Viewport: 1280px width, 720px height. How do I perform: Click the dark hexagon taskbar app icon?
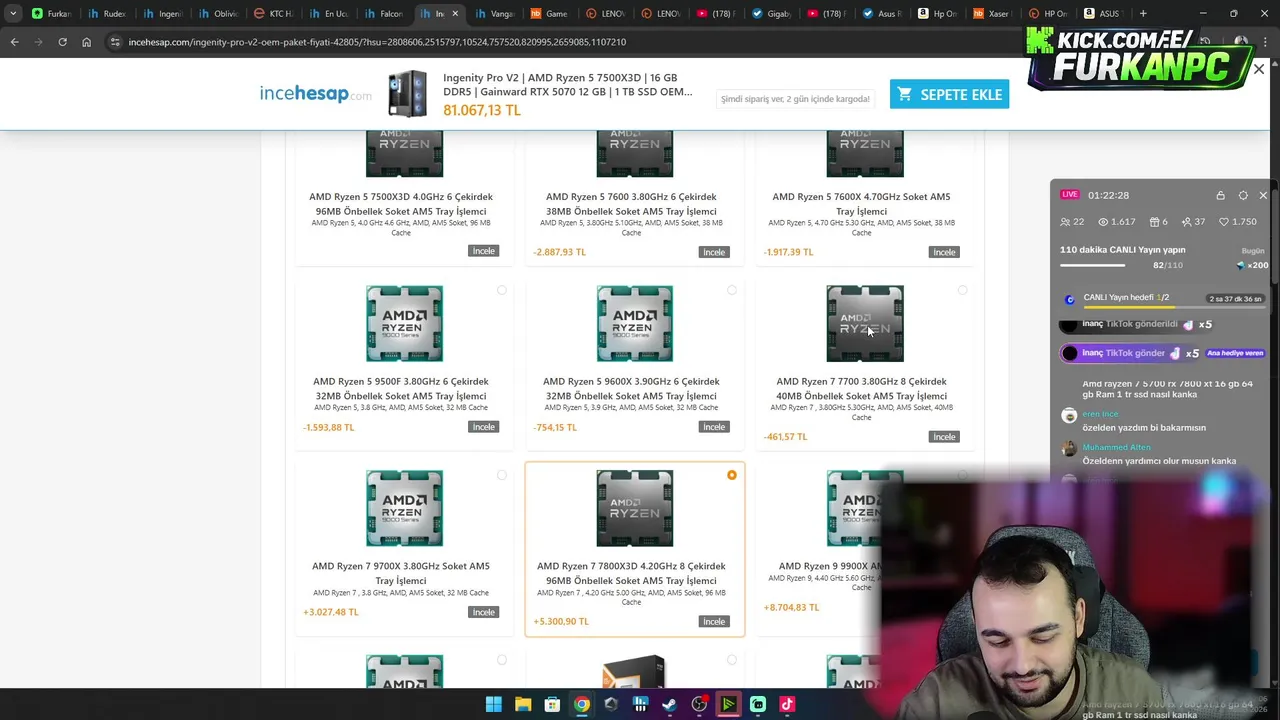(611, 704)
